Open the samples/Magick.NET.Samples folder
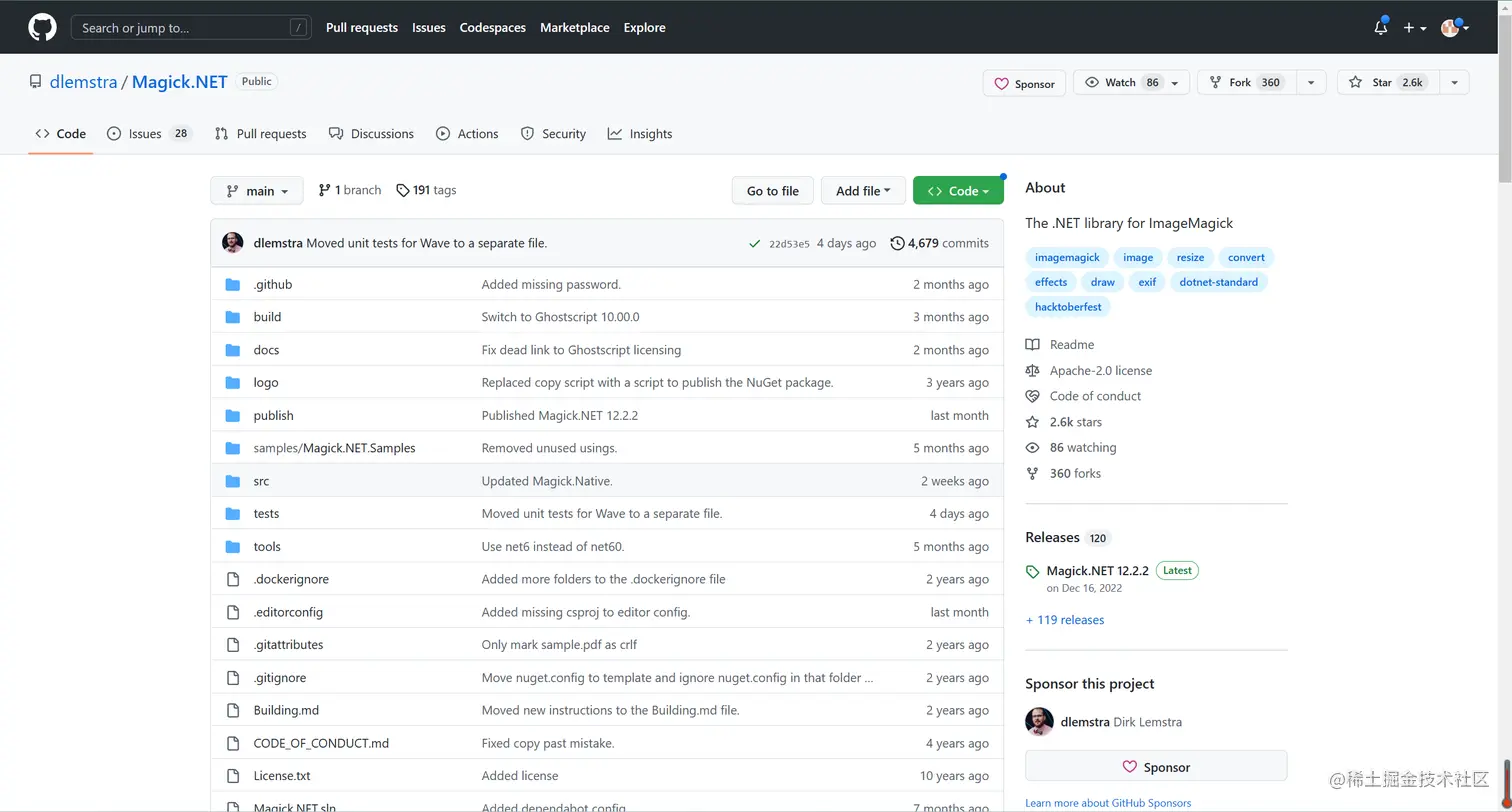1512x812 pixels. (x=334, y=448)
